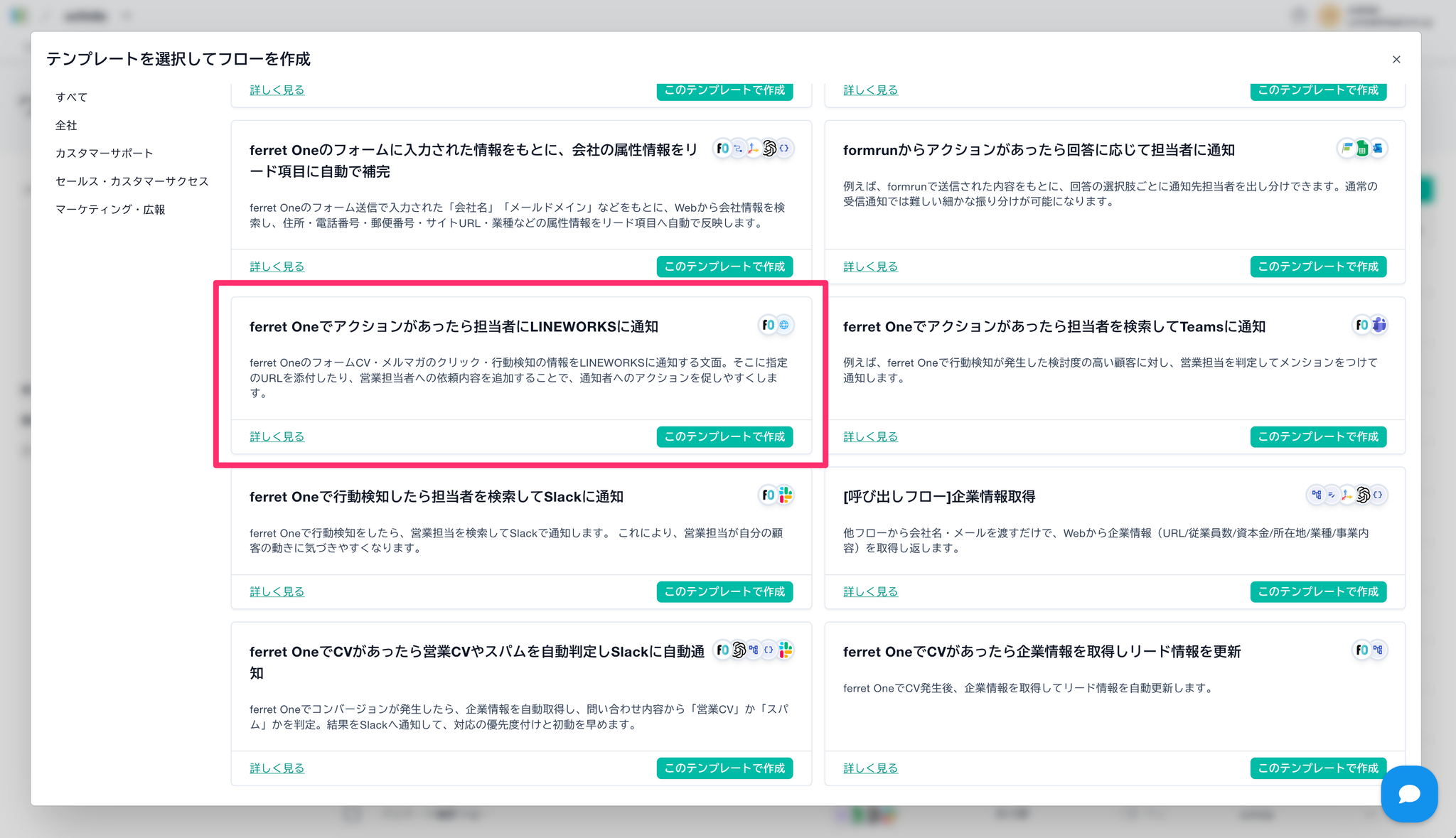The height and width of the screenshot is (838, 1456).
Task: Click the Microsoft Teams icon on Teams template
Action: click(x=1379, y=326)
